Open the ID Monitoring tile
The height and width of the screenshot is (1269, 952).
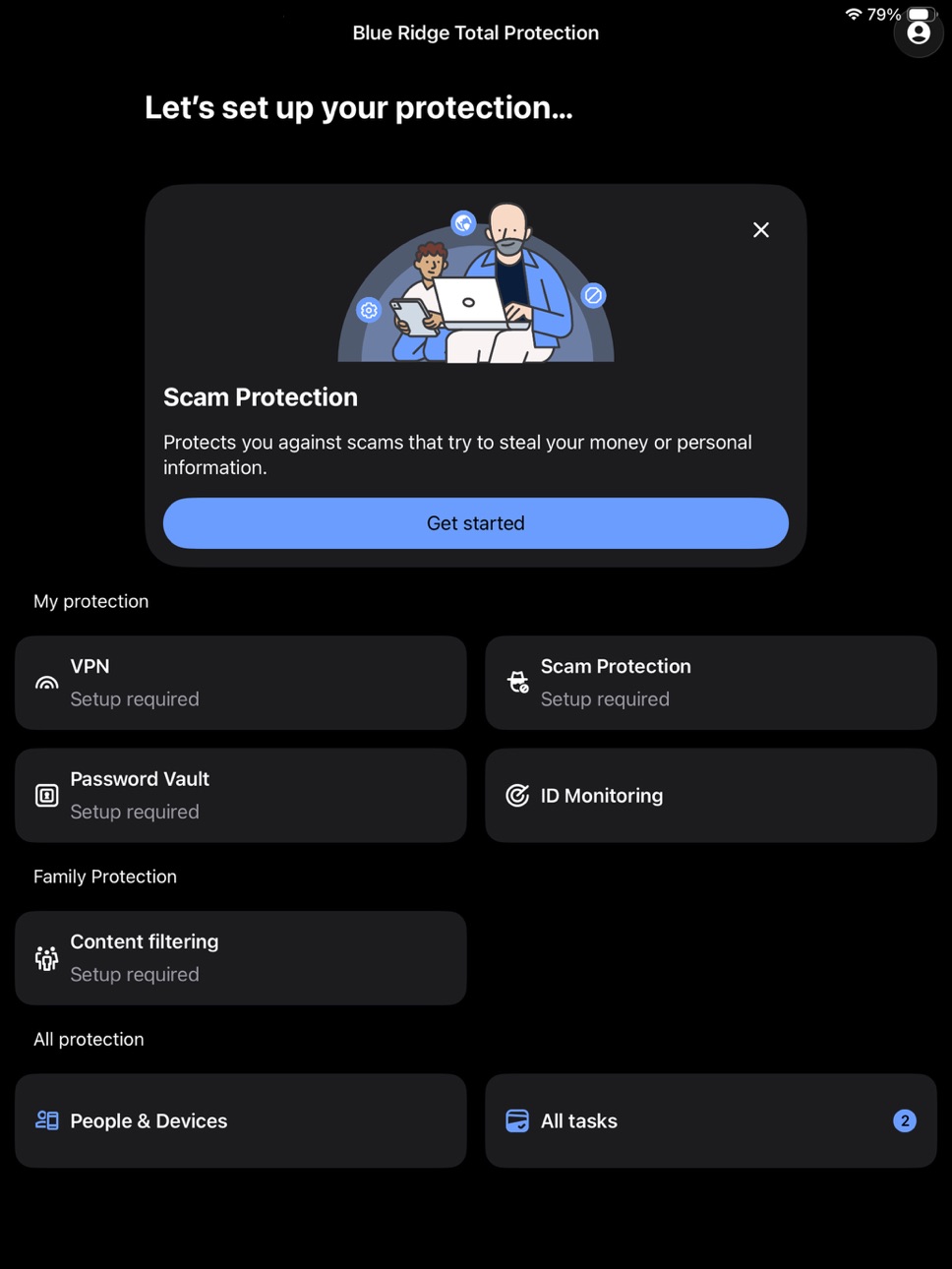pyautogui.click(x=711, y=795)
